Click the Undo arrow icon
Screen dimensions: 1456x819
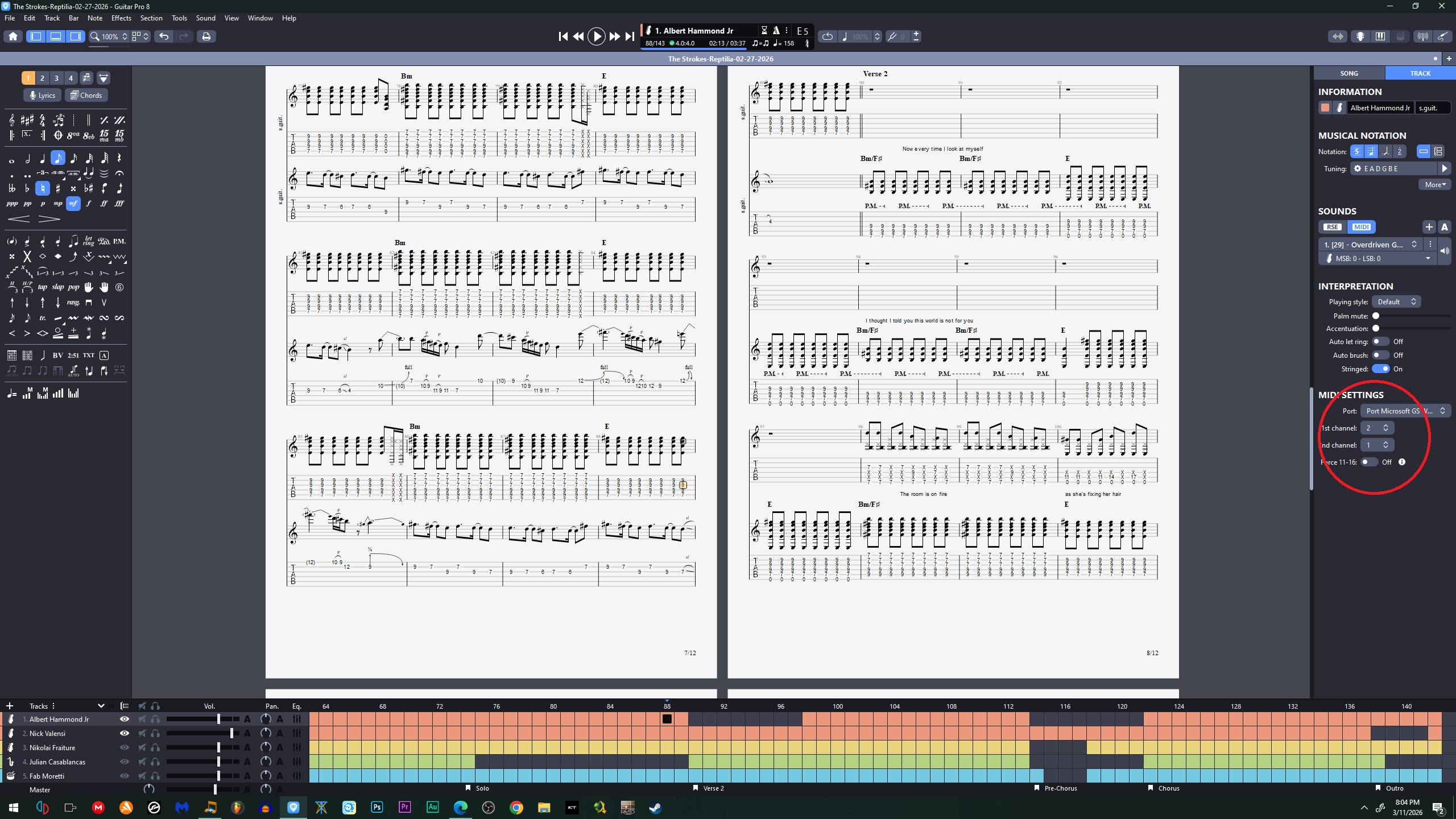click(164, 36)
